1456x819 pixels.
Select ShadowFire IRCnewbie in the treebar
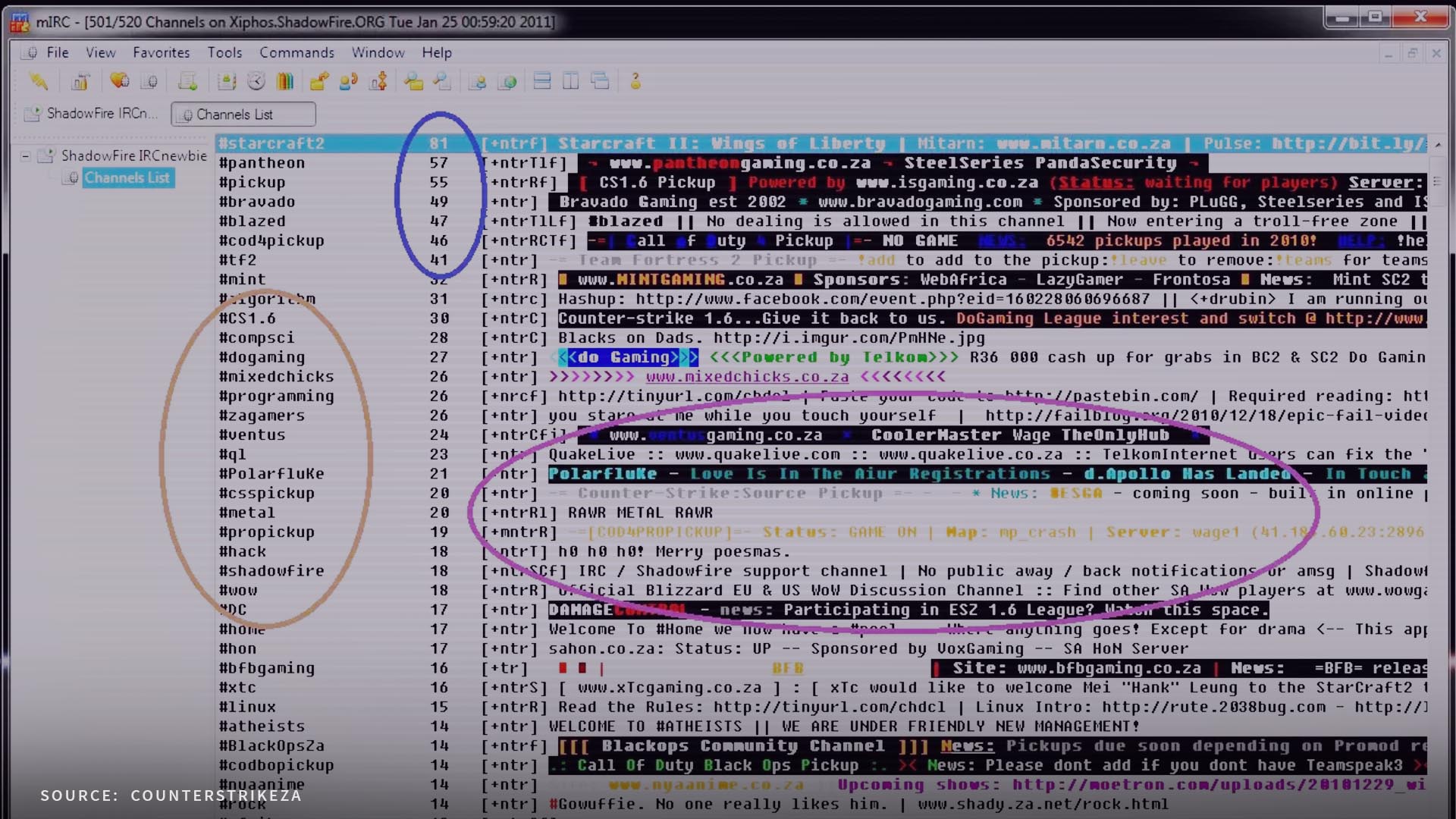click(133, 155)
